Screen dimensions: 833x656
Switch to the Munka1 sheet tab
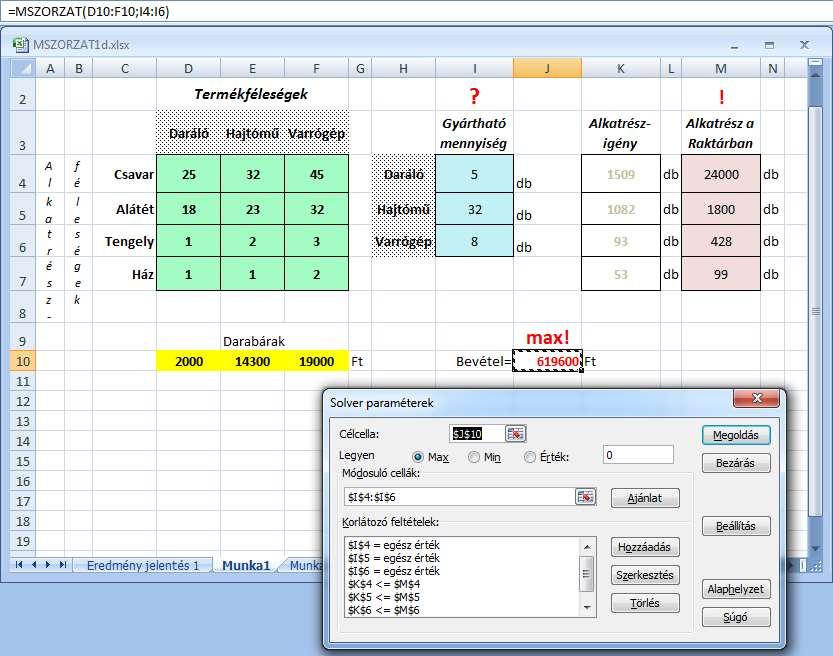(246, 565)
